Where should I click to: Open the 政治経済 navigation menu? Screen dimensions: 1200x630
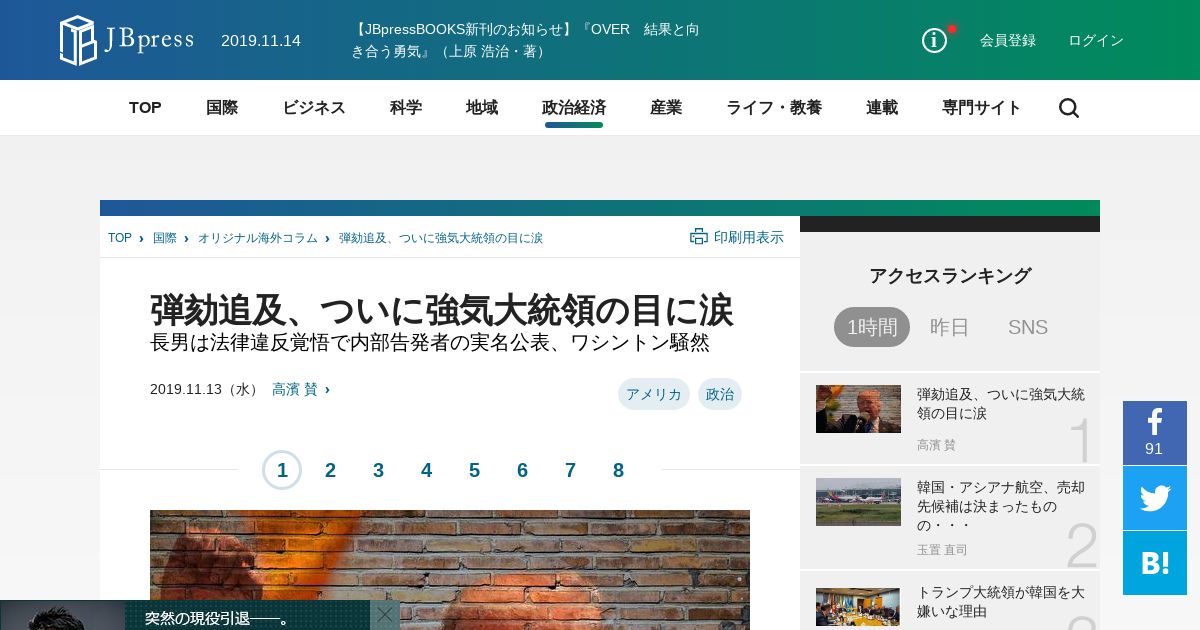point(574,108)
